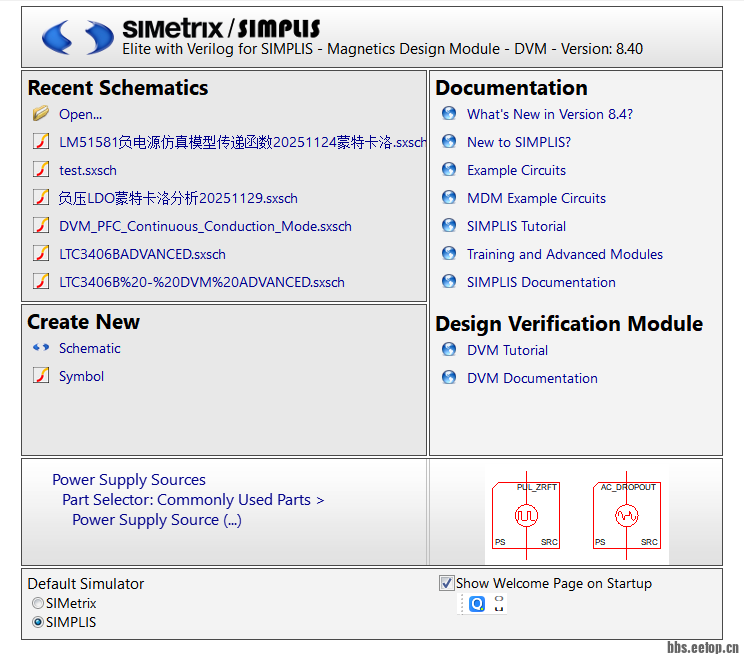Click the globe icon beside DVM Documentation
The height and width of the screenshot is (659, 744).
449,378
